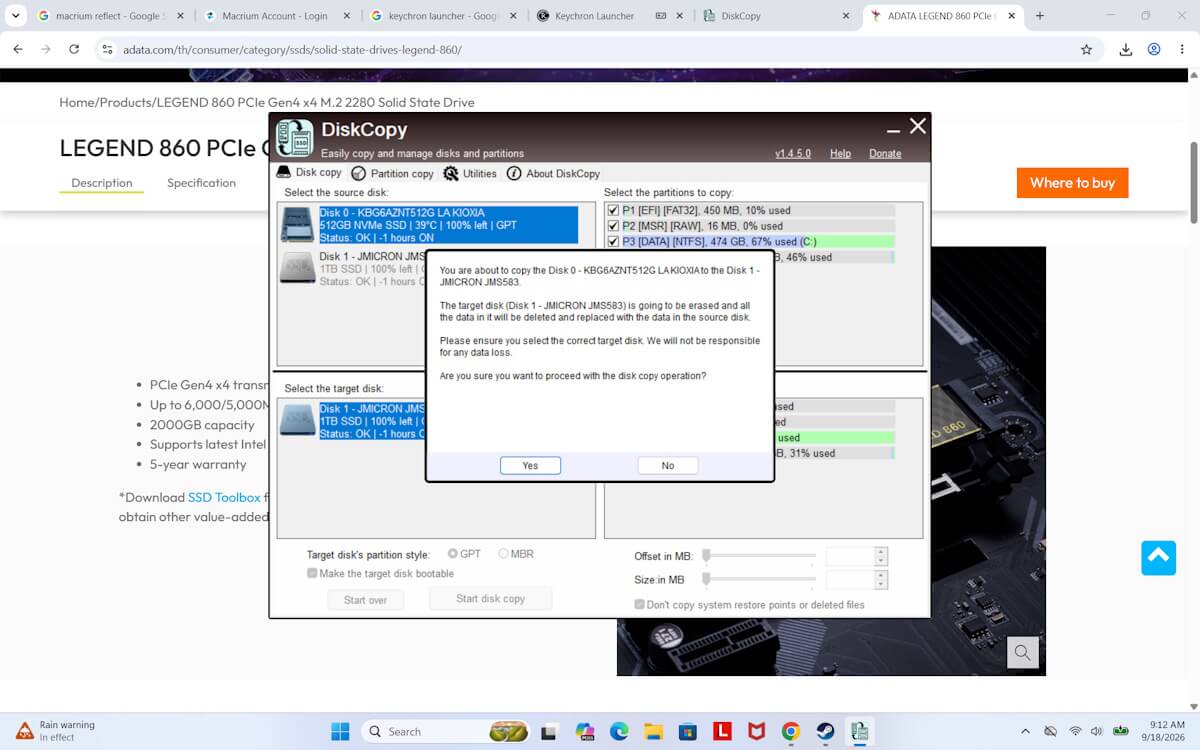Screen dimensions: 1200x750
Task: Show hidden icons in system tray
Action: pyautogui.click(x=1025, y=731)
